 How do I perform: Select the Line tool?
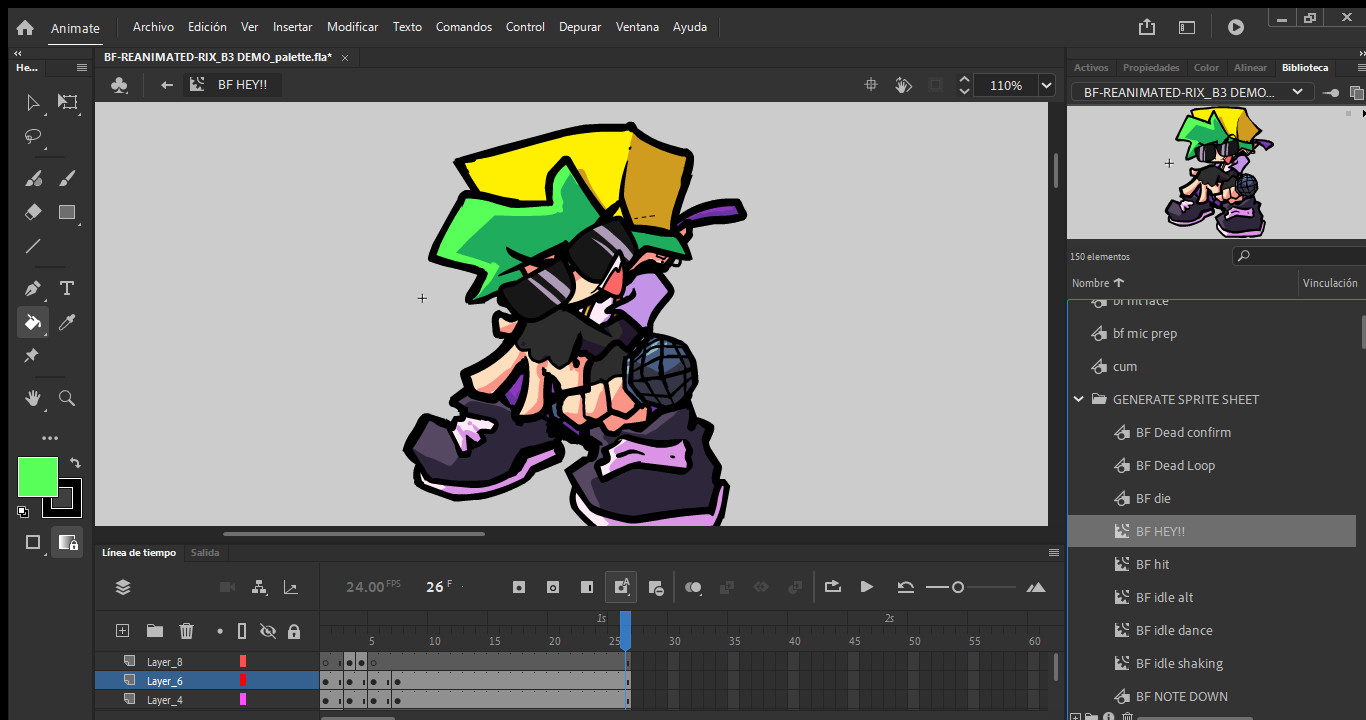(x=33, y=246)
